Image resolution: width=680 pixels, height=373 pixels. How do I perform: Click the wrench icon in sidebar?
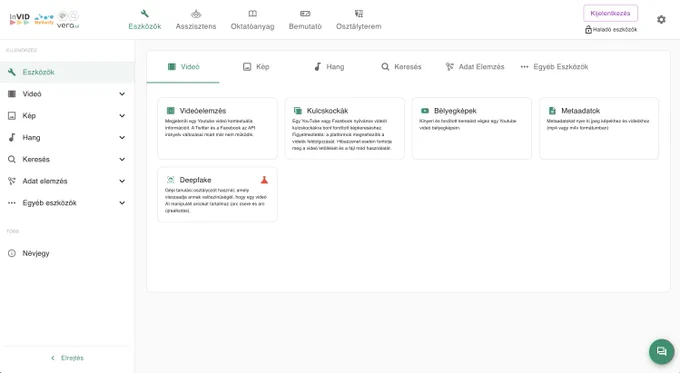point(12,72)
